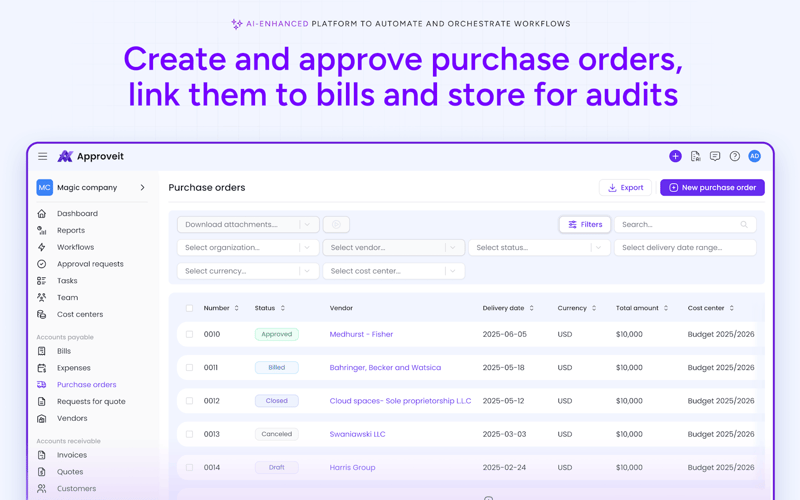Check the box for order 0014
The height and width of the screenshot is (500, 800).
click(x=189, y=467)
